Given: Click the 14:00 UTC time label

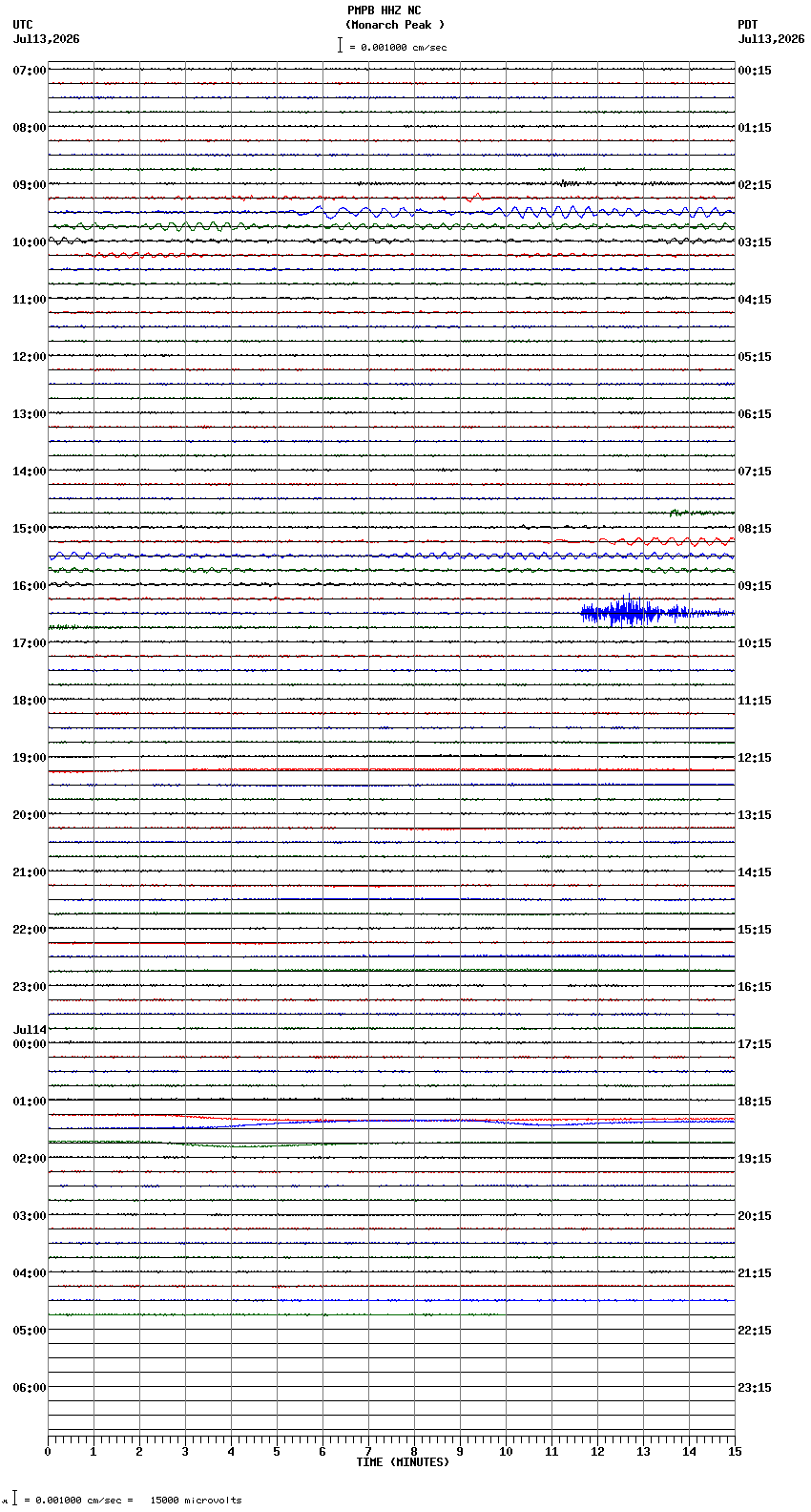Looking at the screenshot, I should (30, 472).
